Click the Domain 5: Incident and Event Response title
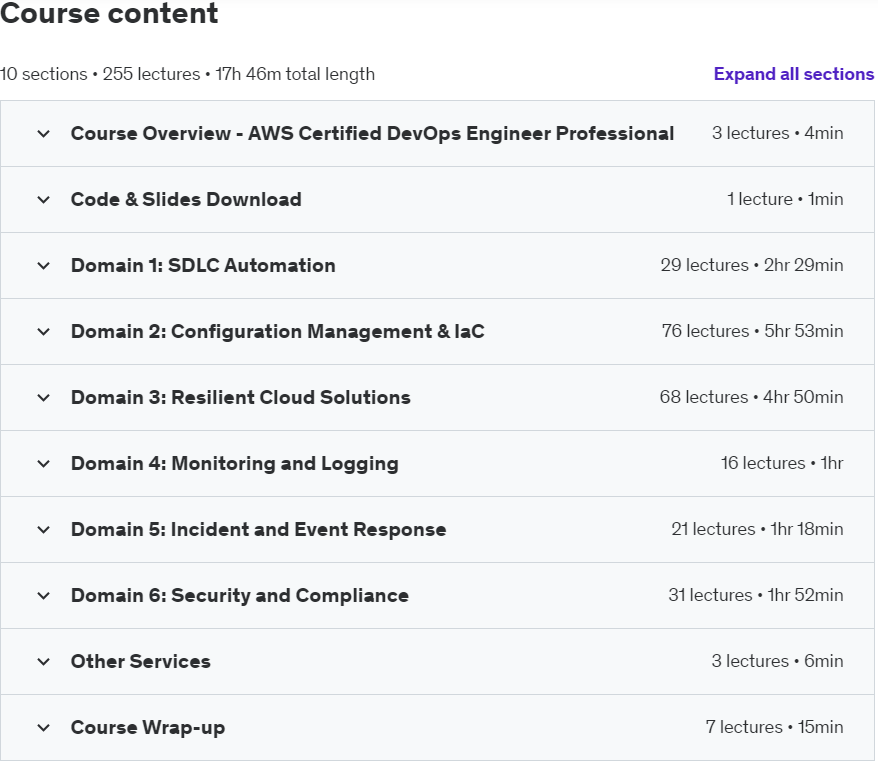This screenshot has height=762, width=878. point(258,530)
